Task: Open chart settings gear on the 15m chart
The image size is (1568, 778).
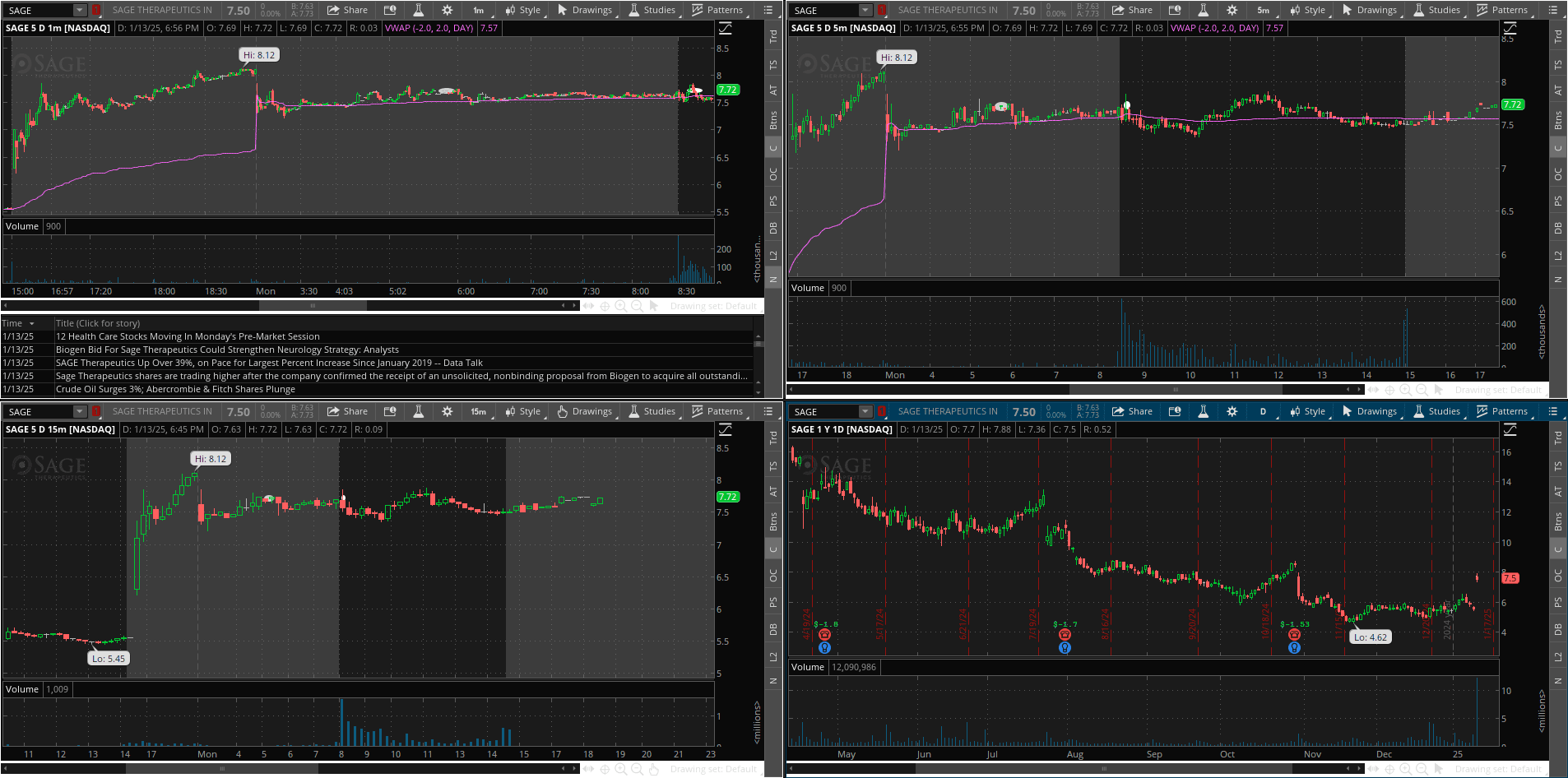Action: point(447,411)
